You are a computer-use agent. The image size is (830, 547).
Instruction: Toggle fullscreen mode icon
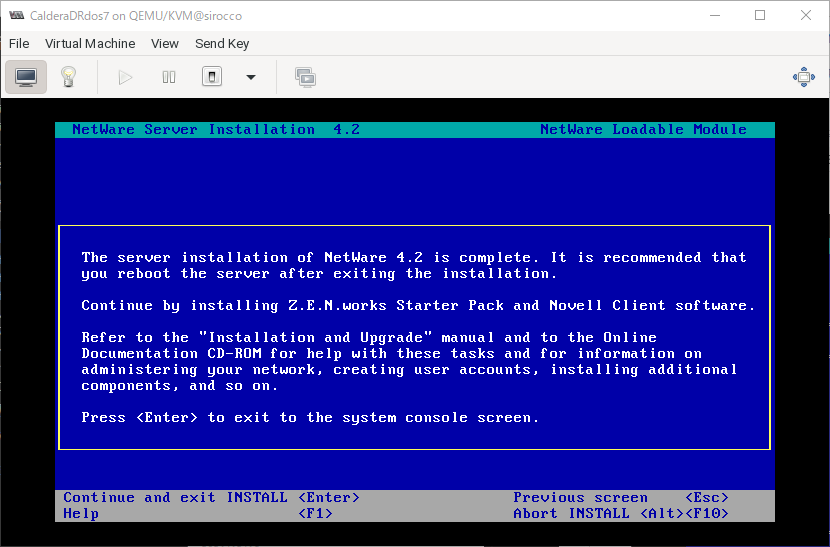tap(804, 77)
